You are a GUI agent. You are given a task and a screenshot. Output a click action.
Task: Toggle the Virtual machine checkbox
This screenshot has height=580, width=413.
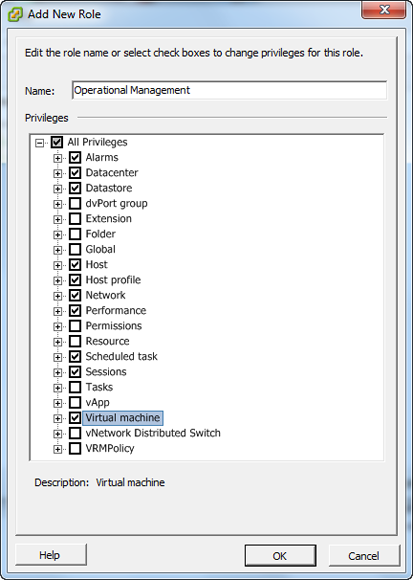75,418
